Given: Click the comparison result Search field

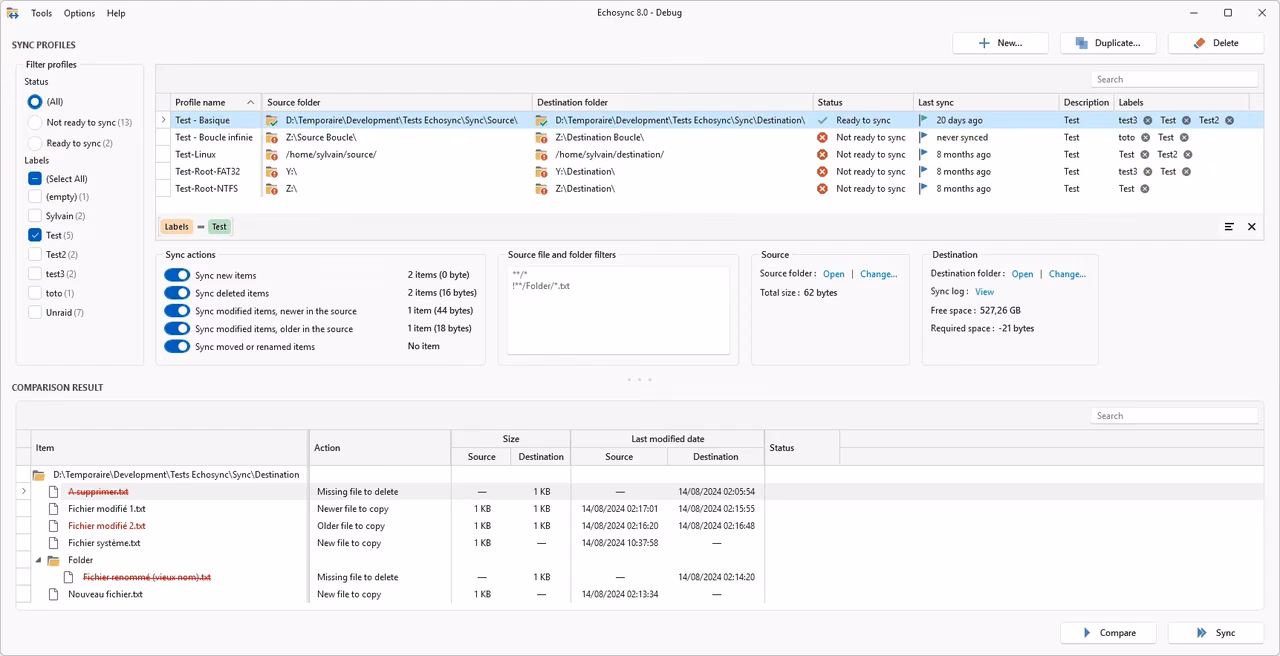Looking at the screenshot, I should click(1174, 416).
